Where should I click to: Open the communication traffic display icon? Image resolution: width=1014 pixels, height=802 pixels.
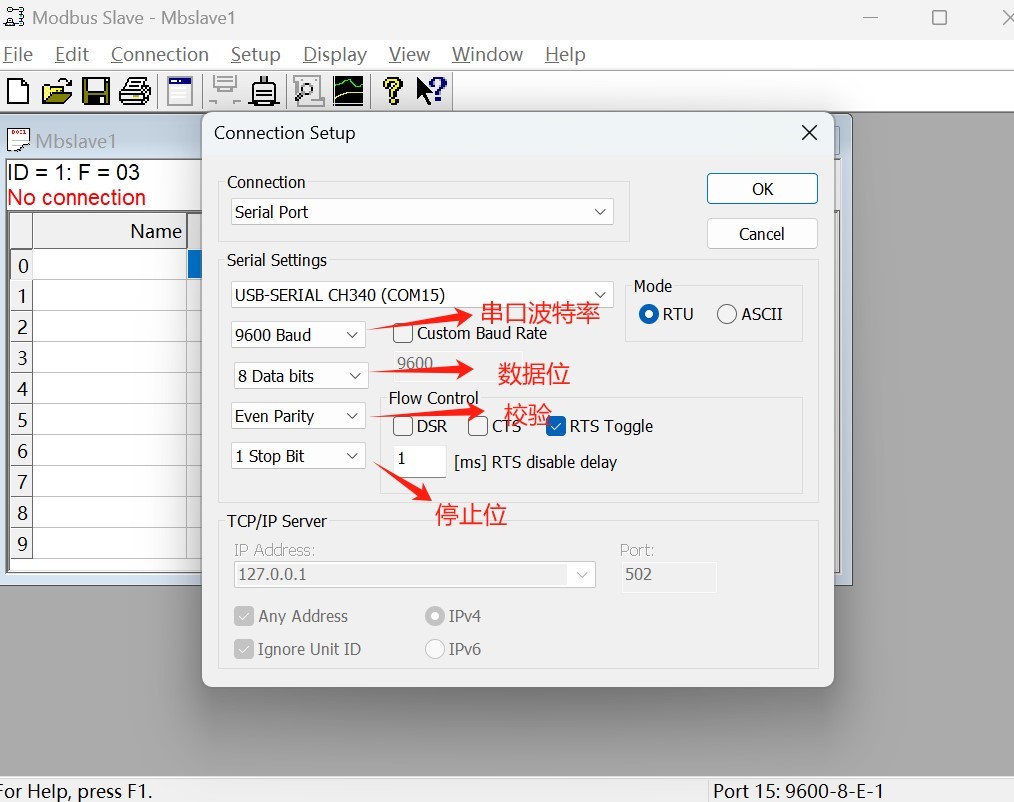308,91
